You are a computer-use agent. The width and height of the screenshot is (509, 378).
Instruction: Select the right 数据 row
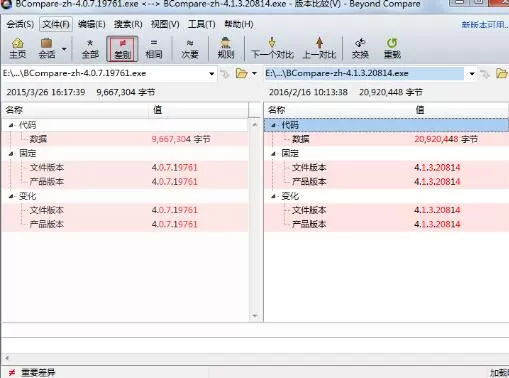[x=387, y=139]
